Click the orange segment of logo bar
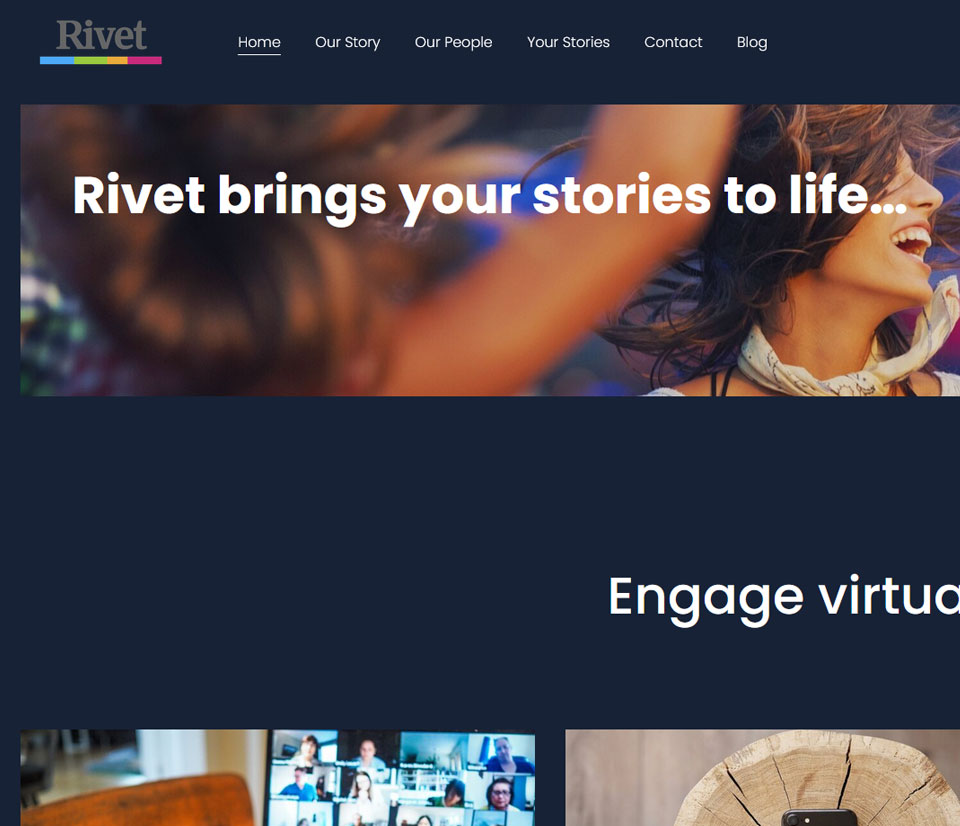 click(x=118, y=61)
